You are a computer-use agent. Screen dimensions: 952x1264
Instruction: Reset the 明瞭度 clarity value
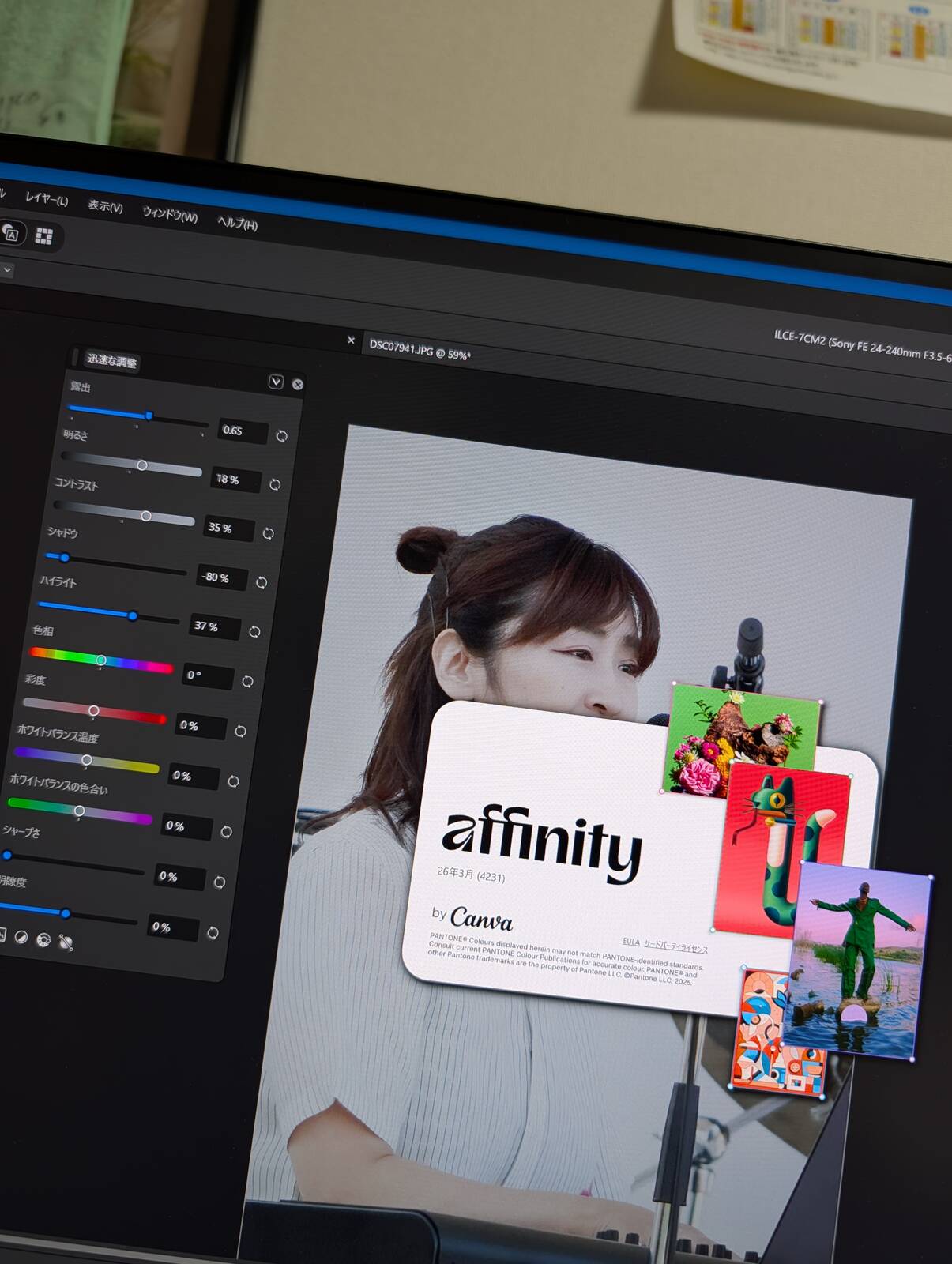pyautogui.click(x=213, y=933)
